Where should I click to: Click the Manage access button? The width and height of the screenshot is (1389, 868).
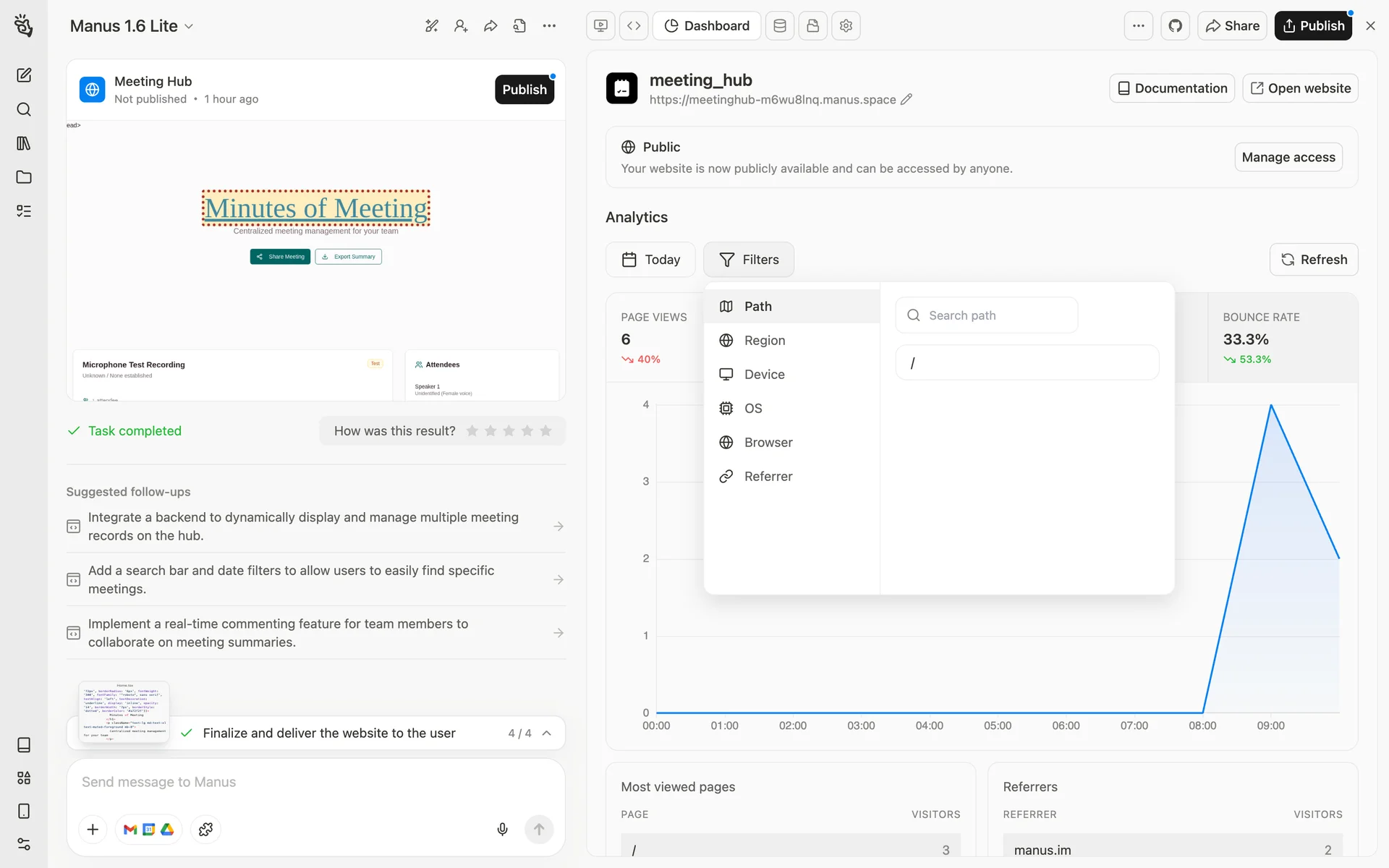coord(1288,158)
